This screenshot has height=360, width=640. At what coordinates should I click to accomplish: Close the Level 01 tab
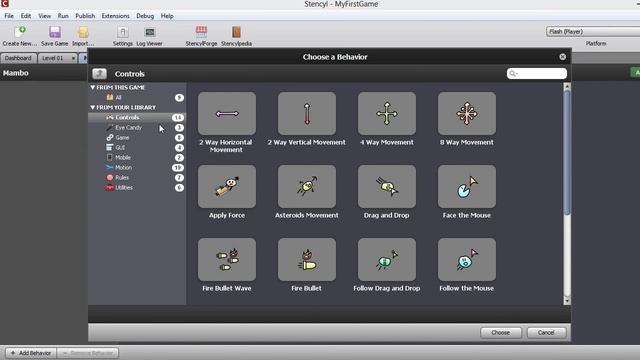[73, 58]
